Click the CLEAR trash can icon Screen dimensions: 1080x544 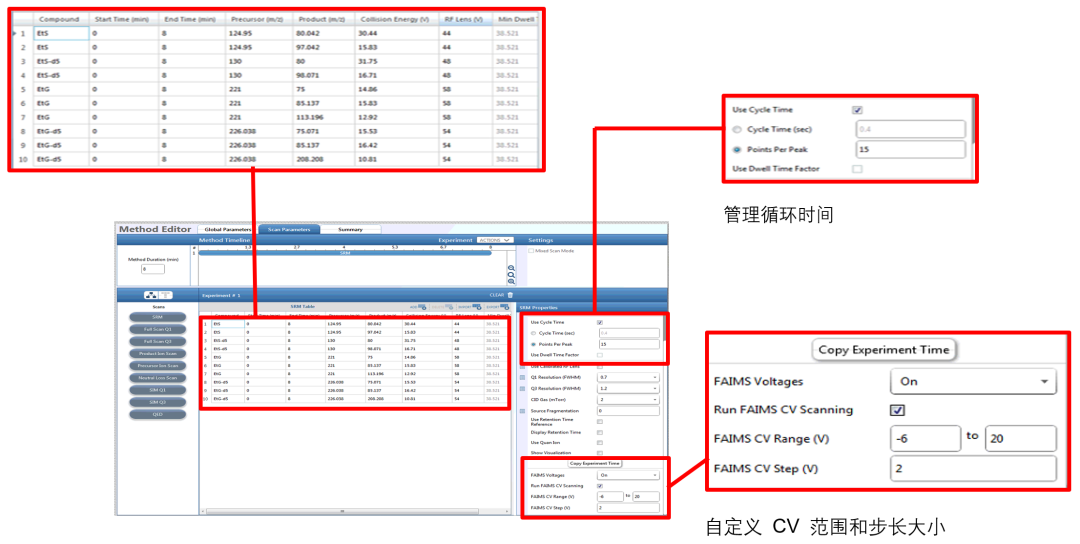point(510,295)
